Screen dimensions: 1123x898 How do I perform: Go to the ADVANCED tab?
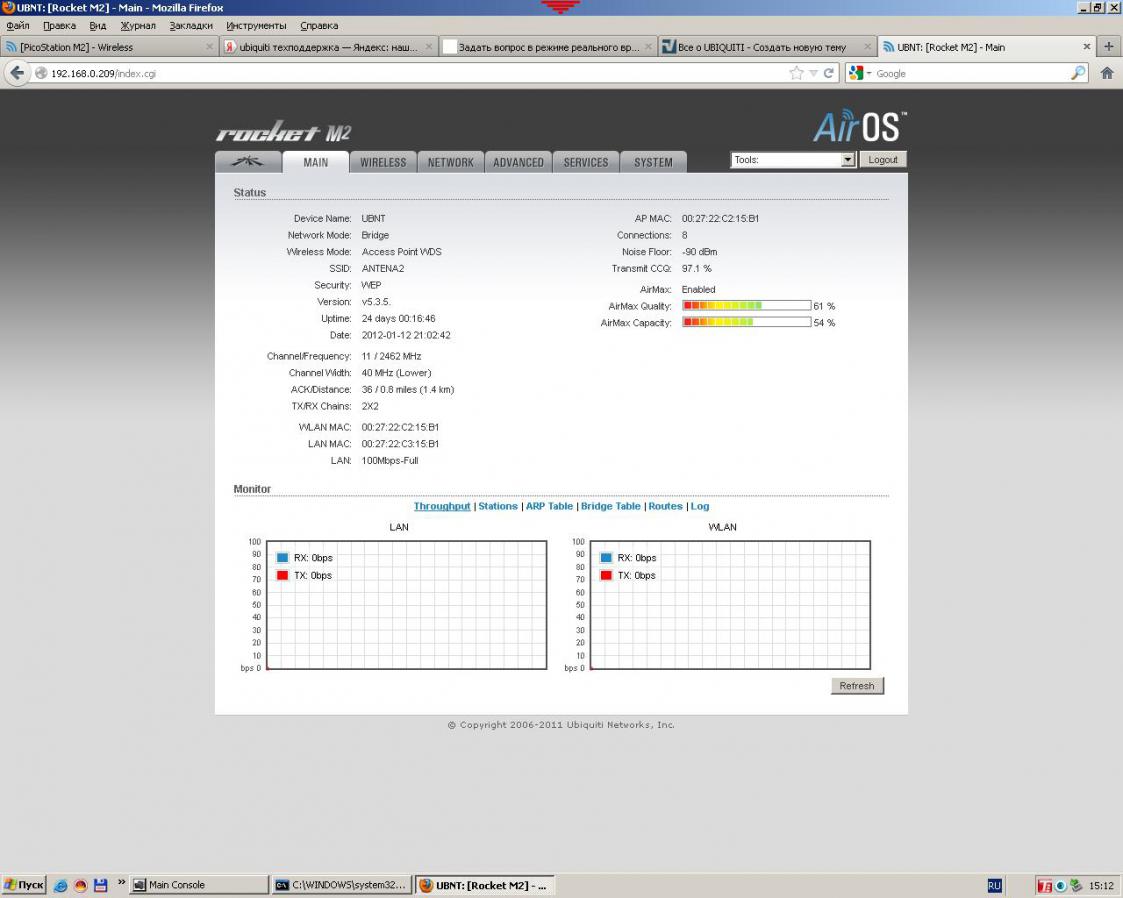coord(519,163)
